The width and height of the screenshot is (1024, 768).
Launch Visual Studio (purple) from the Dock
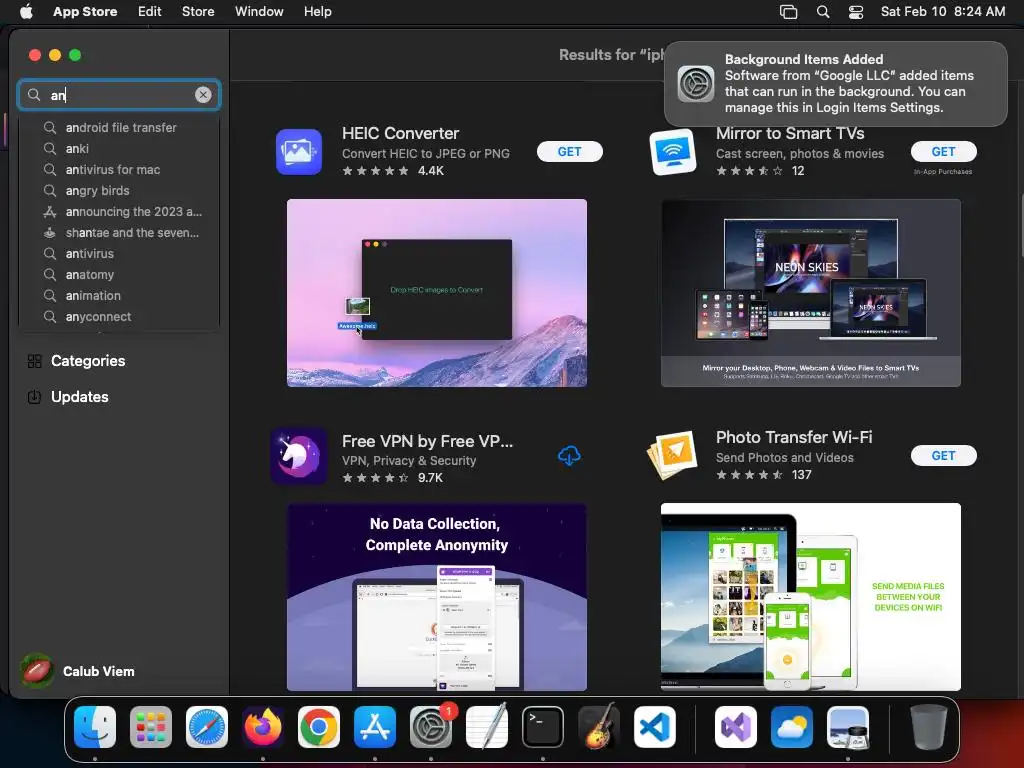point(735,727)
